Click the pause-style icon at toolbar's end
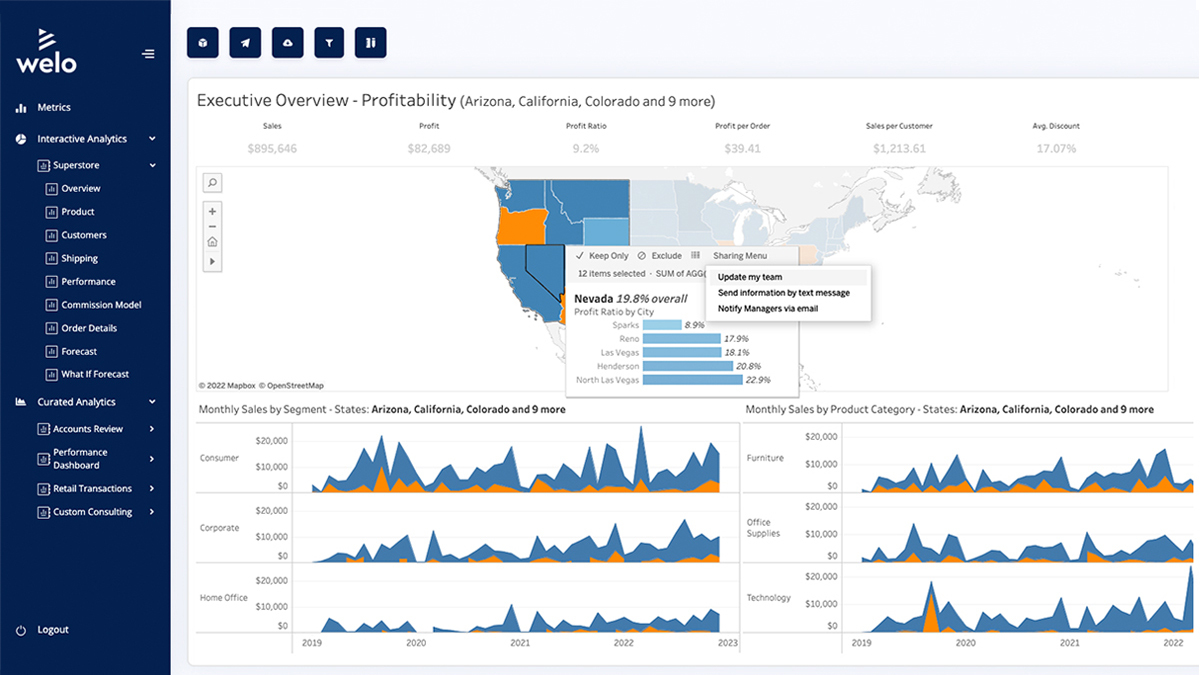This screenshot has width=1200, height=675. click(370, 42)
